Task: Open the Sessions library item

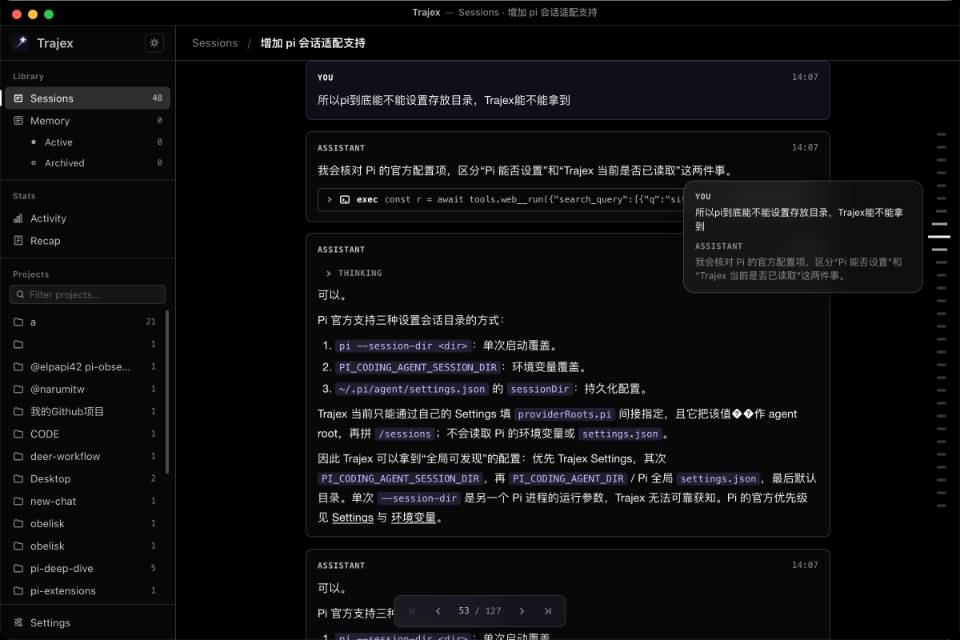Action: point(88,98)
